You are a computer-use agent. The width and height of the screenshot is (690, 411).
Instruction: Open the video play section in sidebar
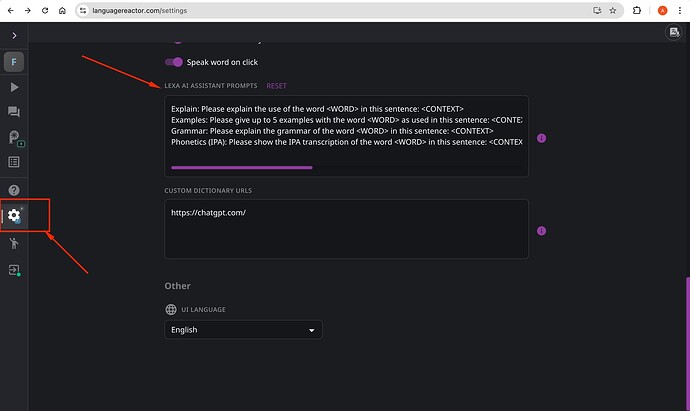pos(14,88)
